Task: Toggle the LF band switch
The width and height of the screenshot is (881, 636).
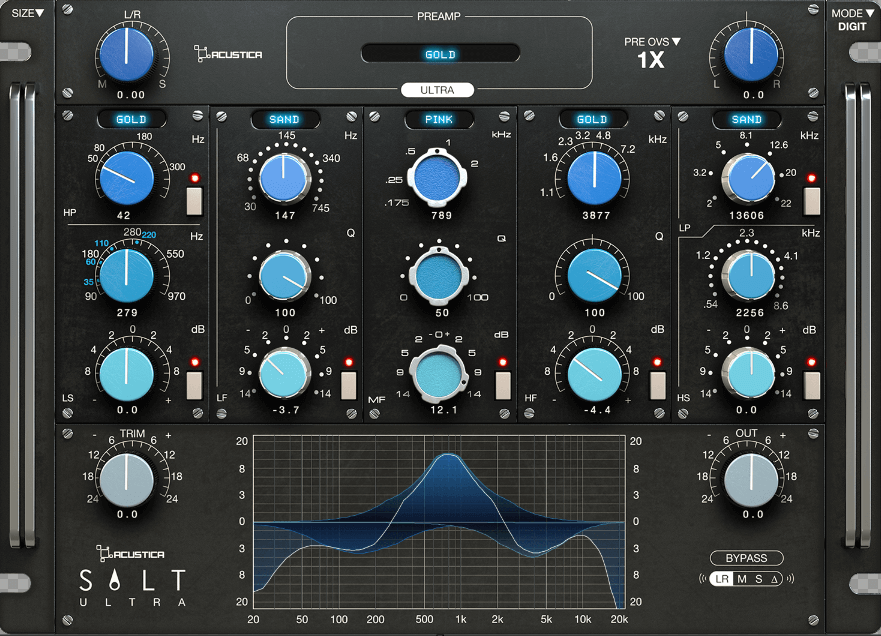Action: 349,385
